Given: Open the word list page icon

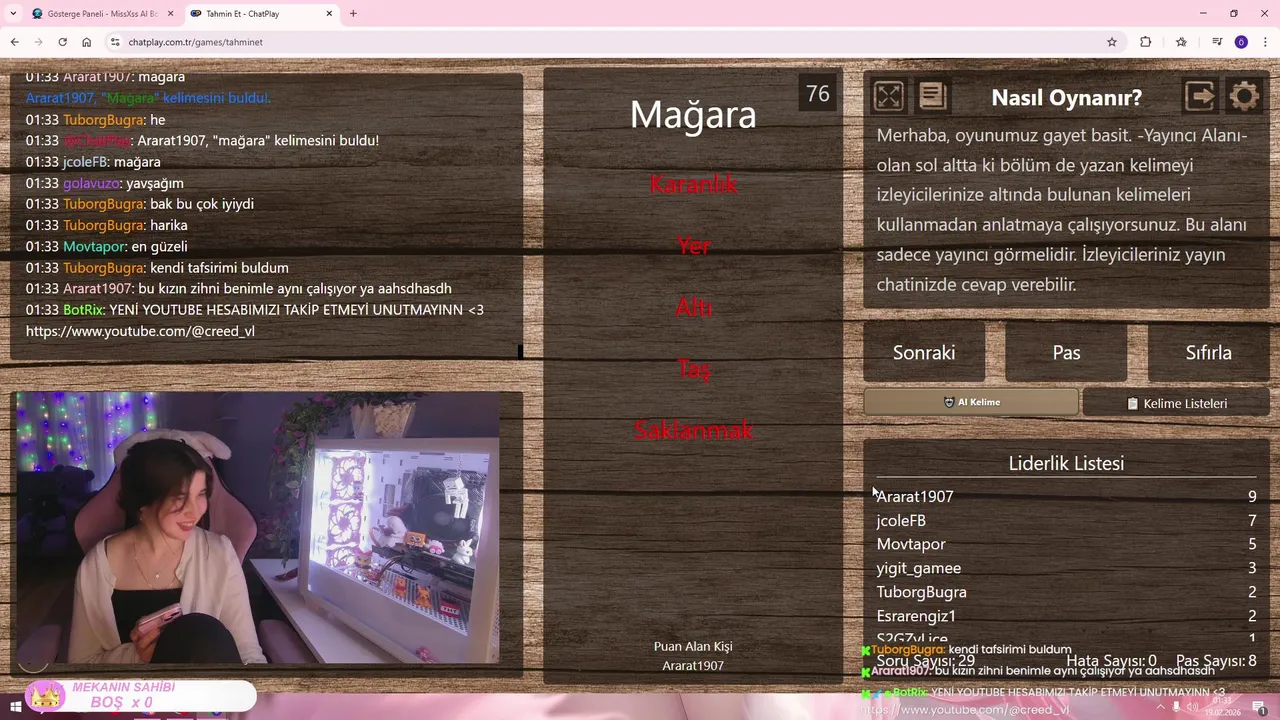Looking at the screenshot, I should 932,96.
